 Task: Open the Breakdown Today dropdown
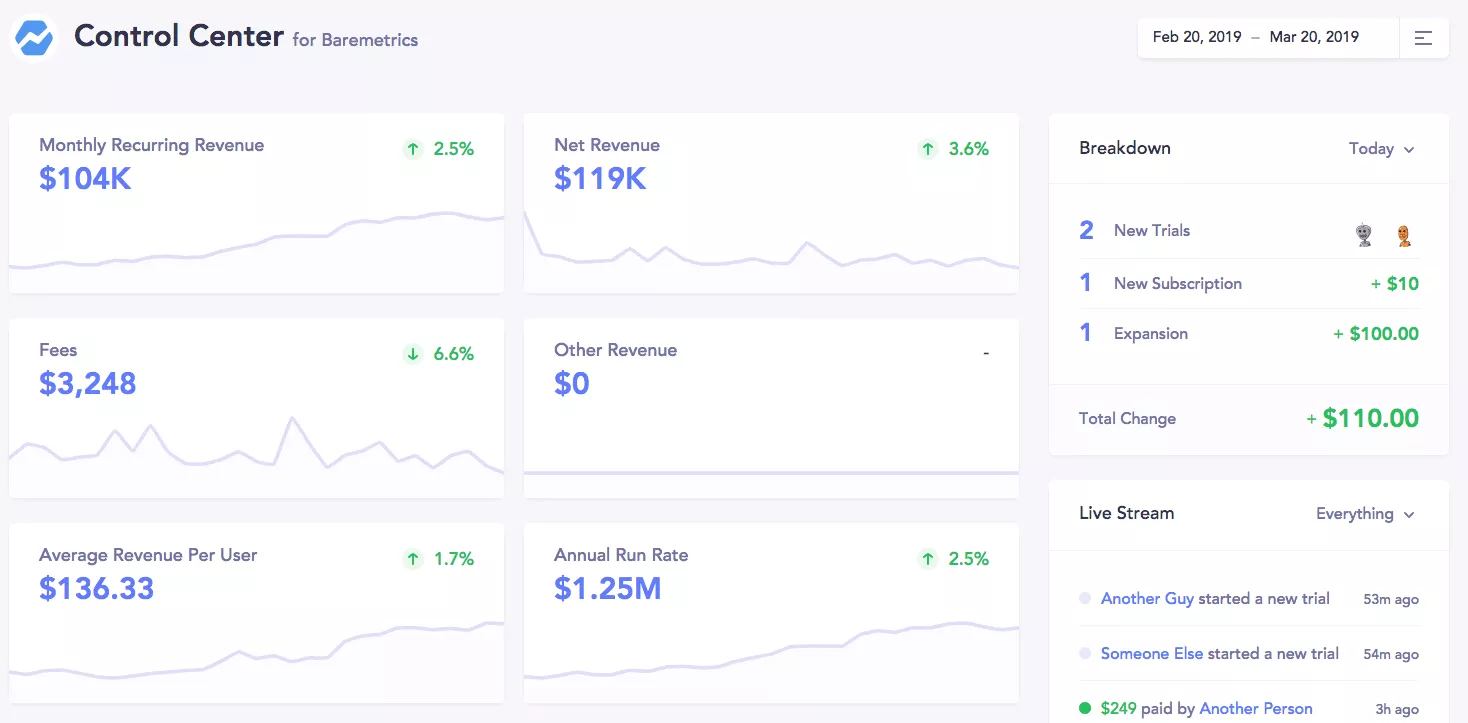(x=1382, y=149)
